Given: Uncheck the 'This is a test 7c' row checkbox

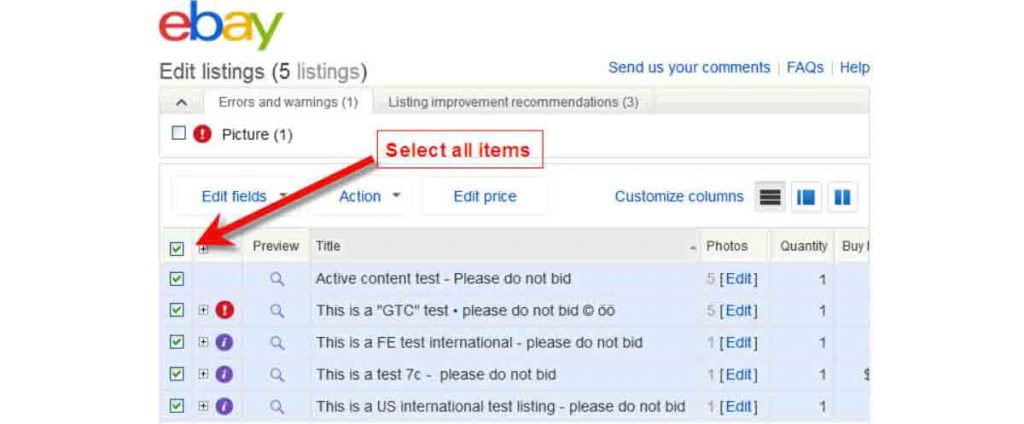Looking at the screenshot, I should tap(177, 375).
